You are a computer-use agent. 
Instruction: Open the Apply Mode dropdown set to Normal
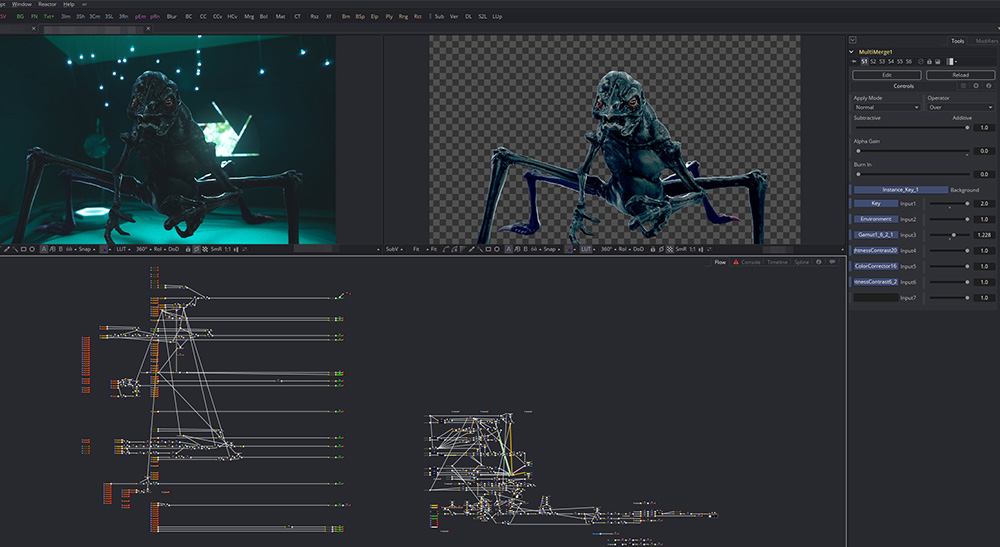886,107
